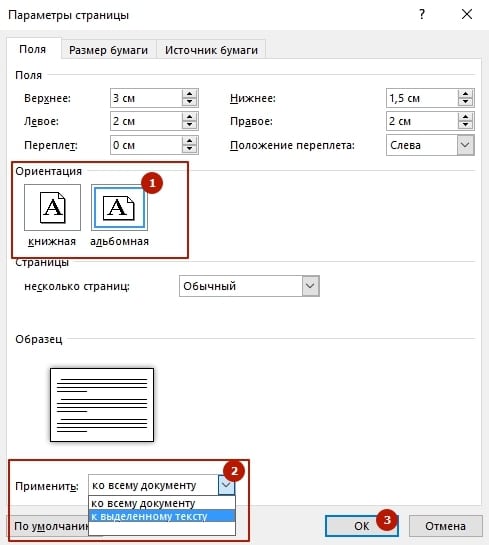Image resolution: width=489 pixels, height=545 pixels.
Task: Decrease the Правое margin value arrow
Action: pyautogui.click(x=465, y=125)
